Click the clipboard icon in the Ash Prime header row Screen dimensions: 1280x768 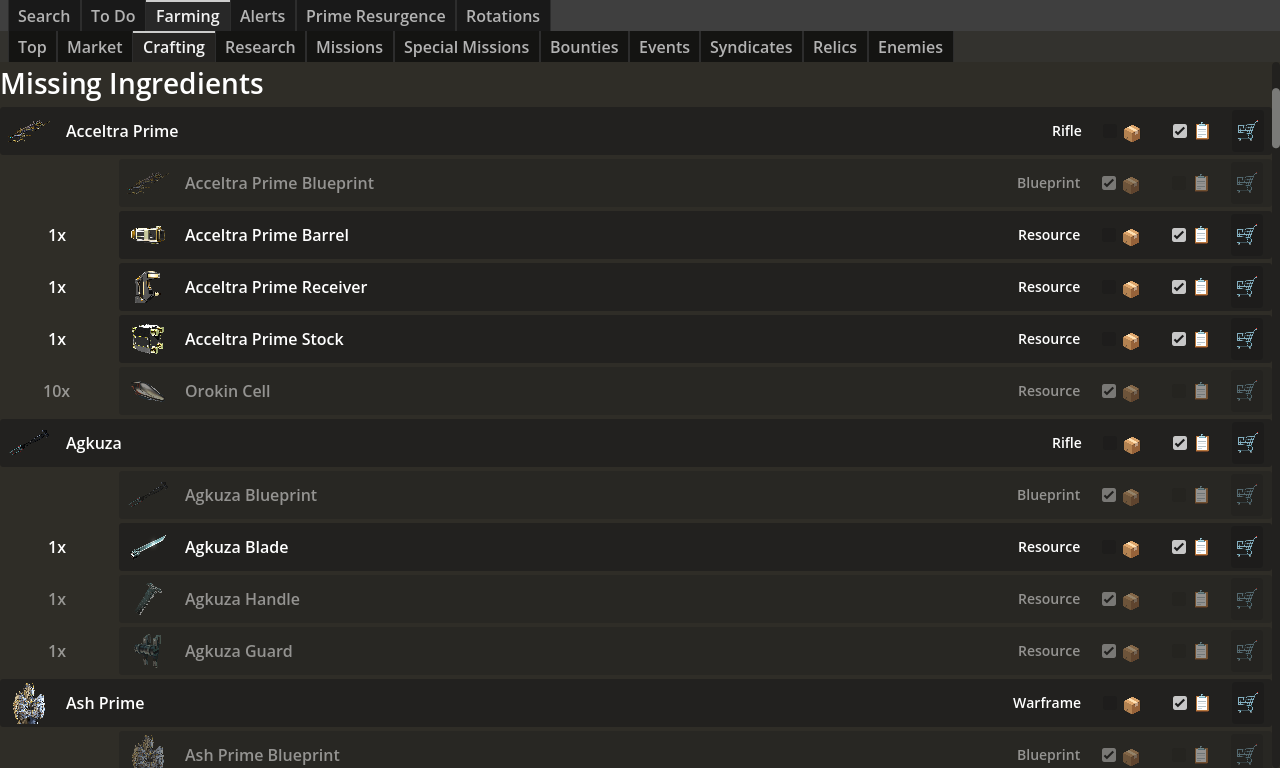pyautogui.click(x=1202, y=703)
